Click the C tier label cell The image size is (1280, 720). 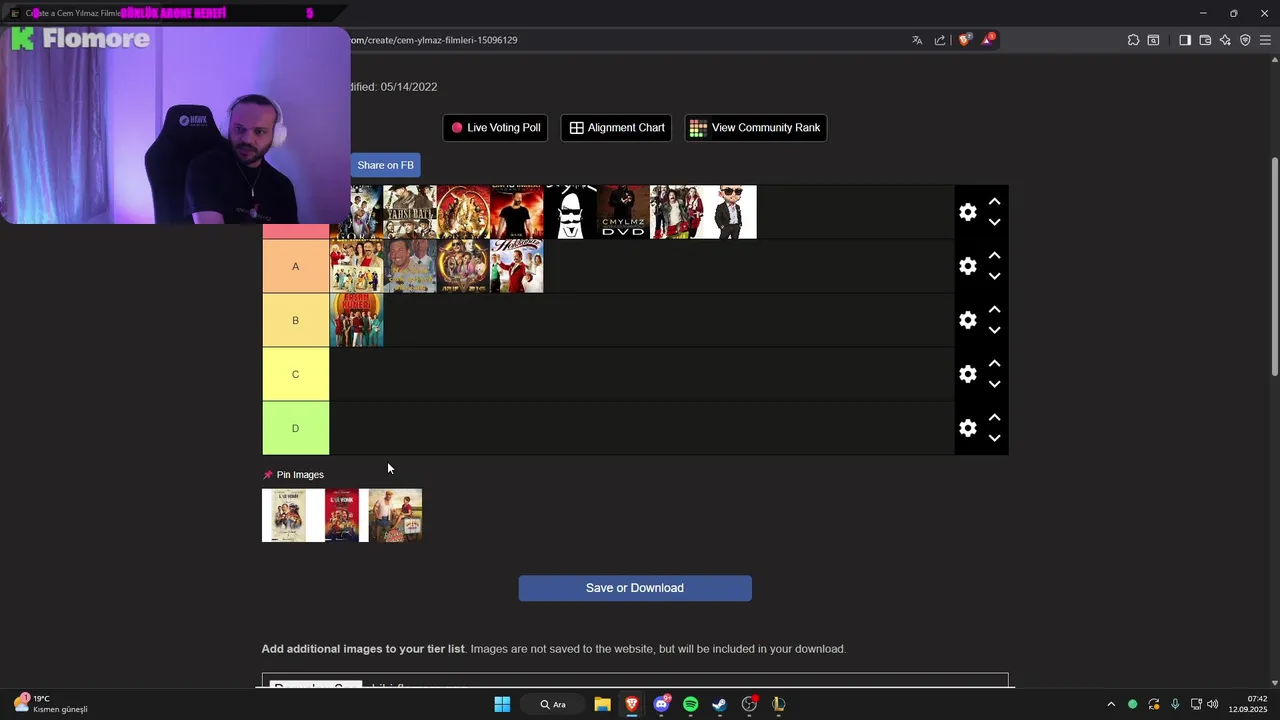point(295,374)
